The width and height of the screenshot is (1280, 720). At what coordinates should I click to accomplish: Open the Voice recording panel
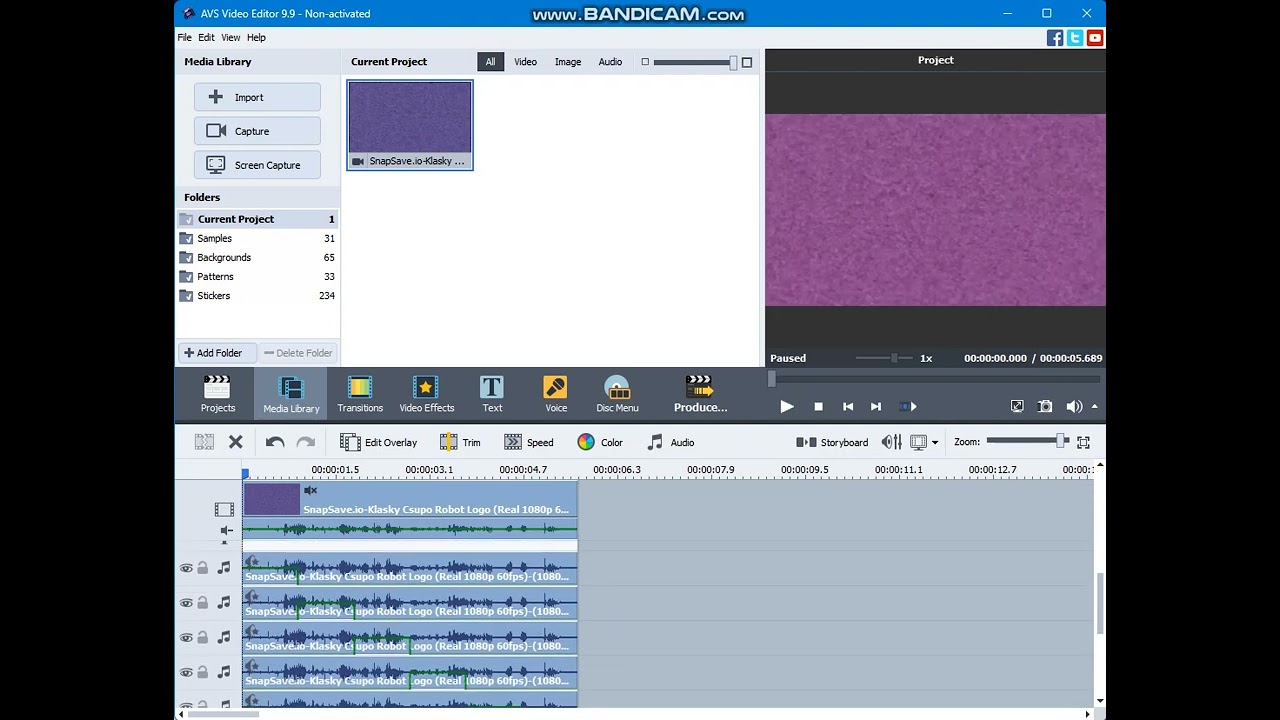[x=556, y=393]
